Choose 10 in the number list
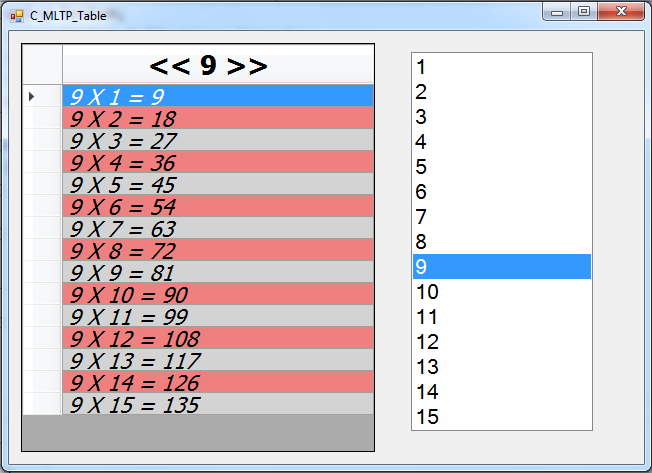 502,291
